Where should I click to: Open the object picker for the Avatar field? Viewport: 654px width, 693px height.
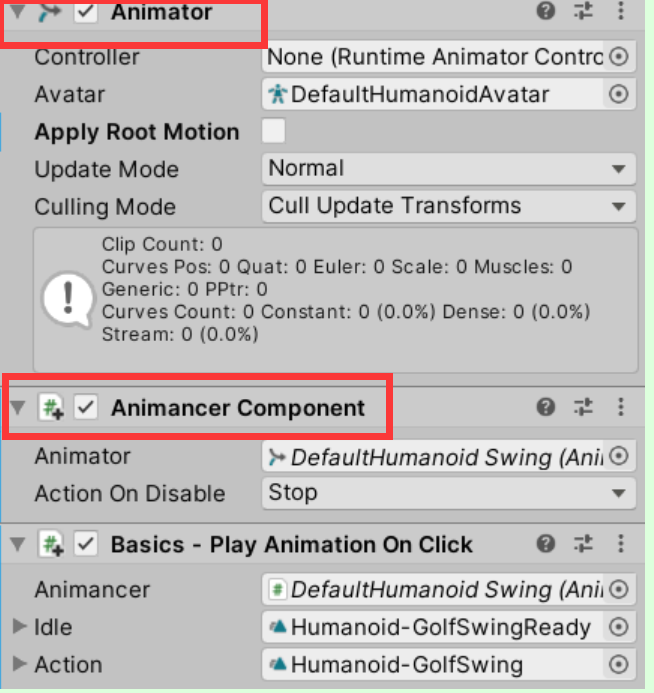(619, 94)
